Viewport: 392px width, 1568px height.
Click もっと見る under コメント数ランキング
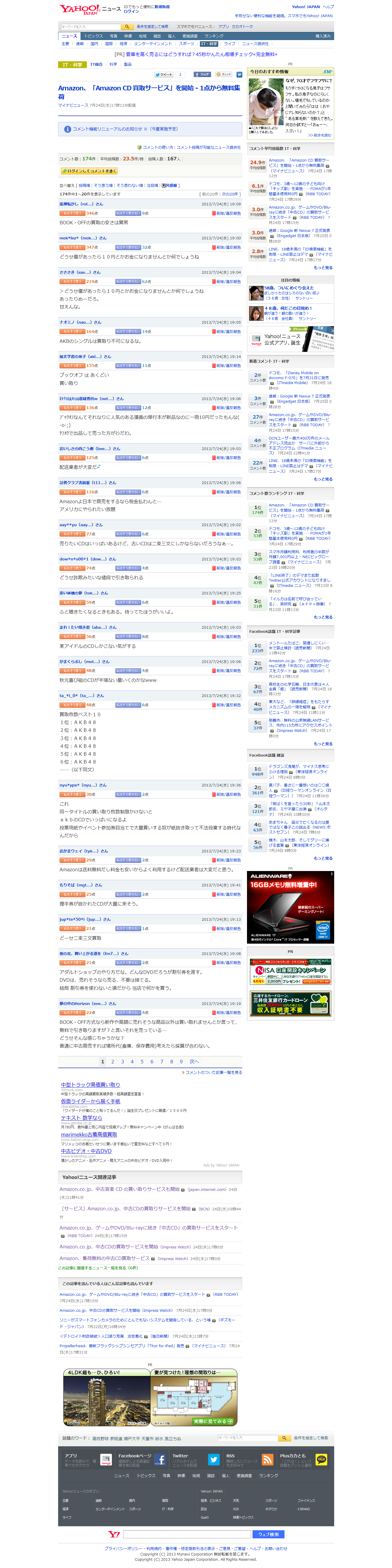[323, 617]
